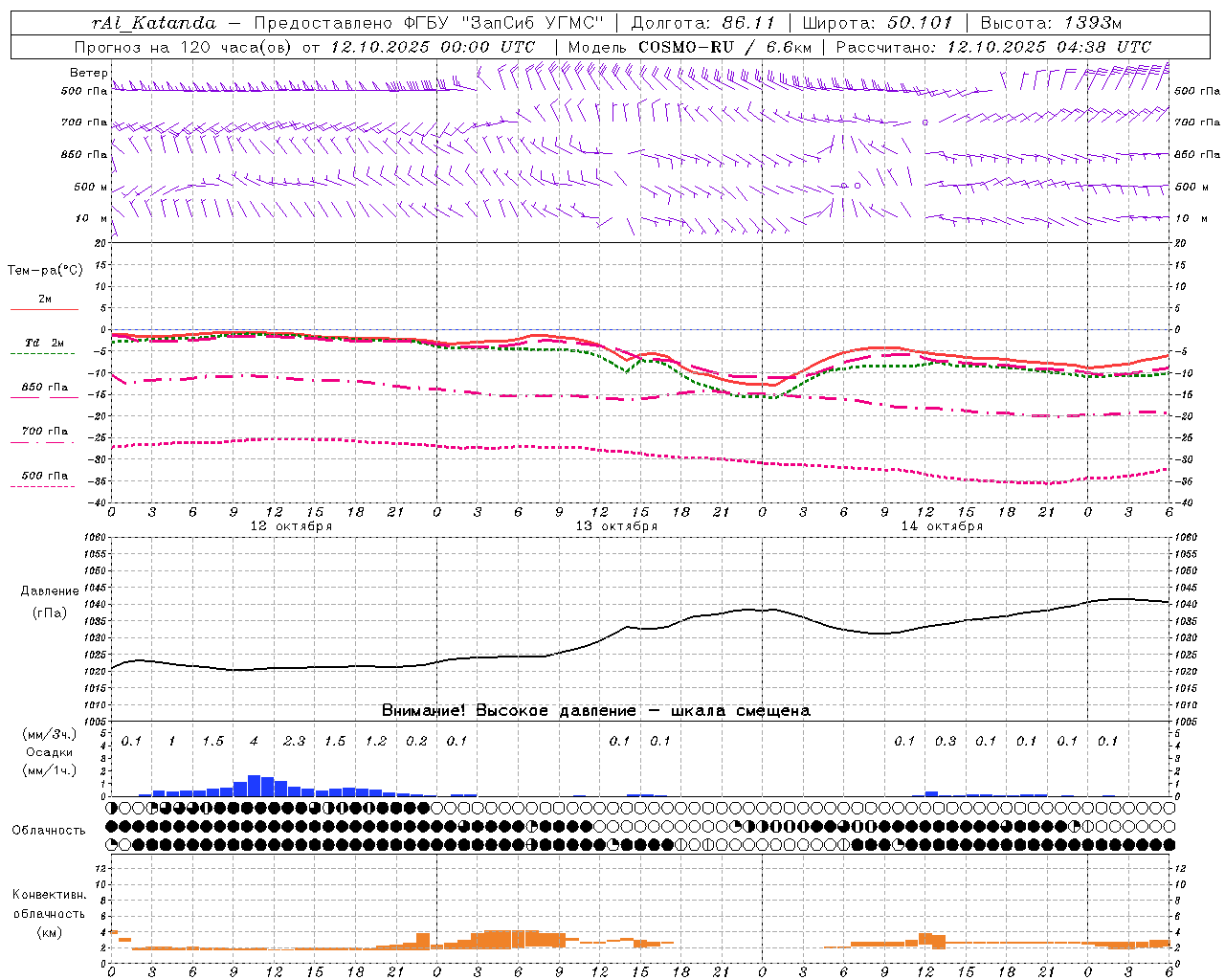Click the Тем-ра(°C) axis label
Screen dimensions: 1225x980
[x=45, y=271]
